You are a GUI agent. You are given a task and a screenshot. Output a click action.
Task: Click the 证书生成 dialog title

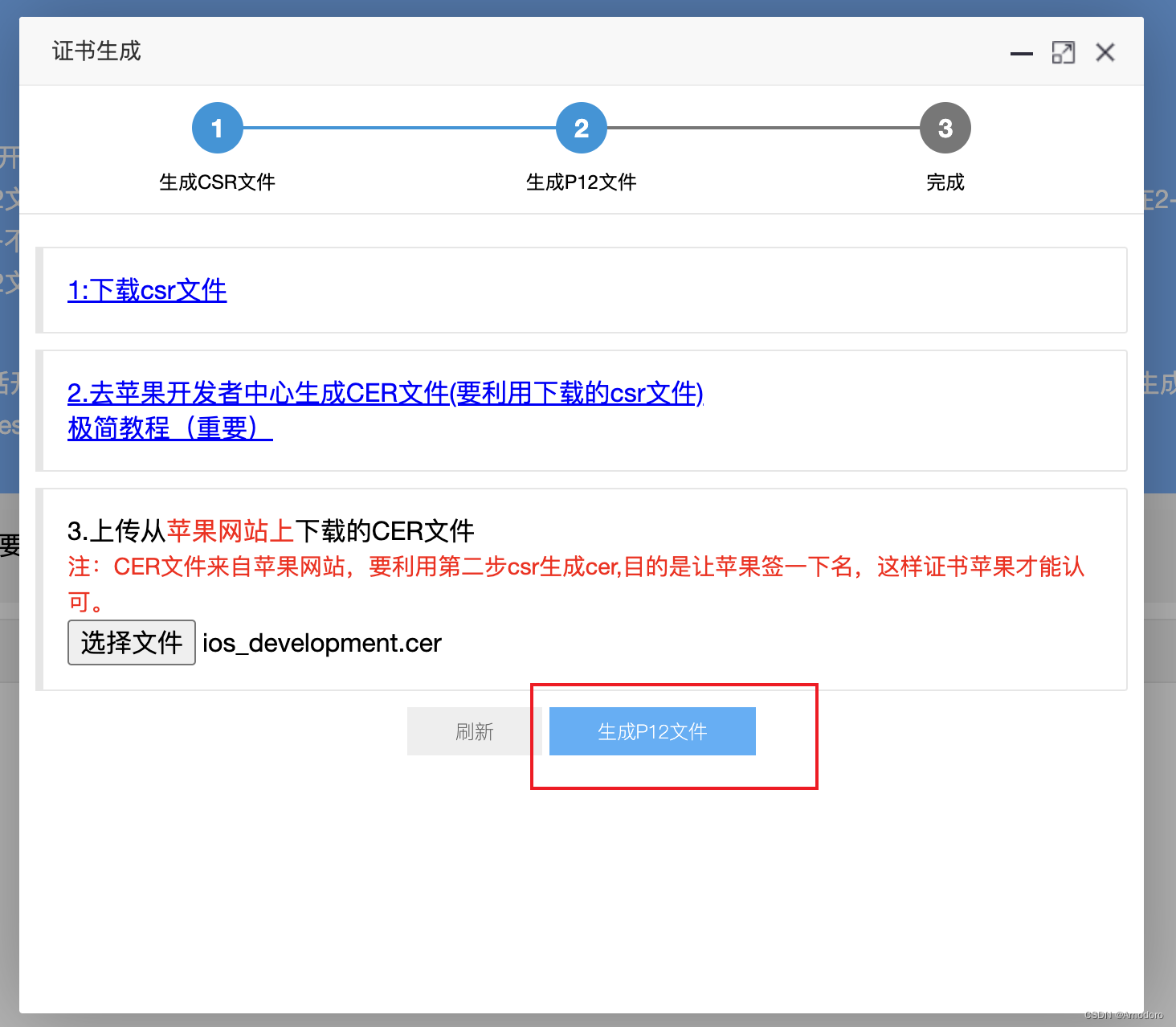[x=96, y=51]
